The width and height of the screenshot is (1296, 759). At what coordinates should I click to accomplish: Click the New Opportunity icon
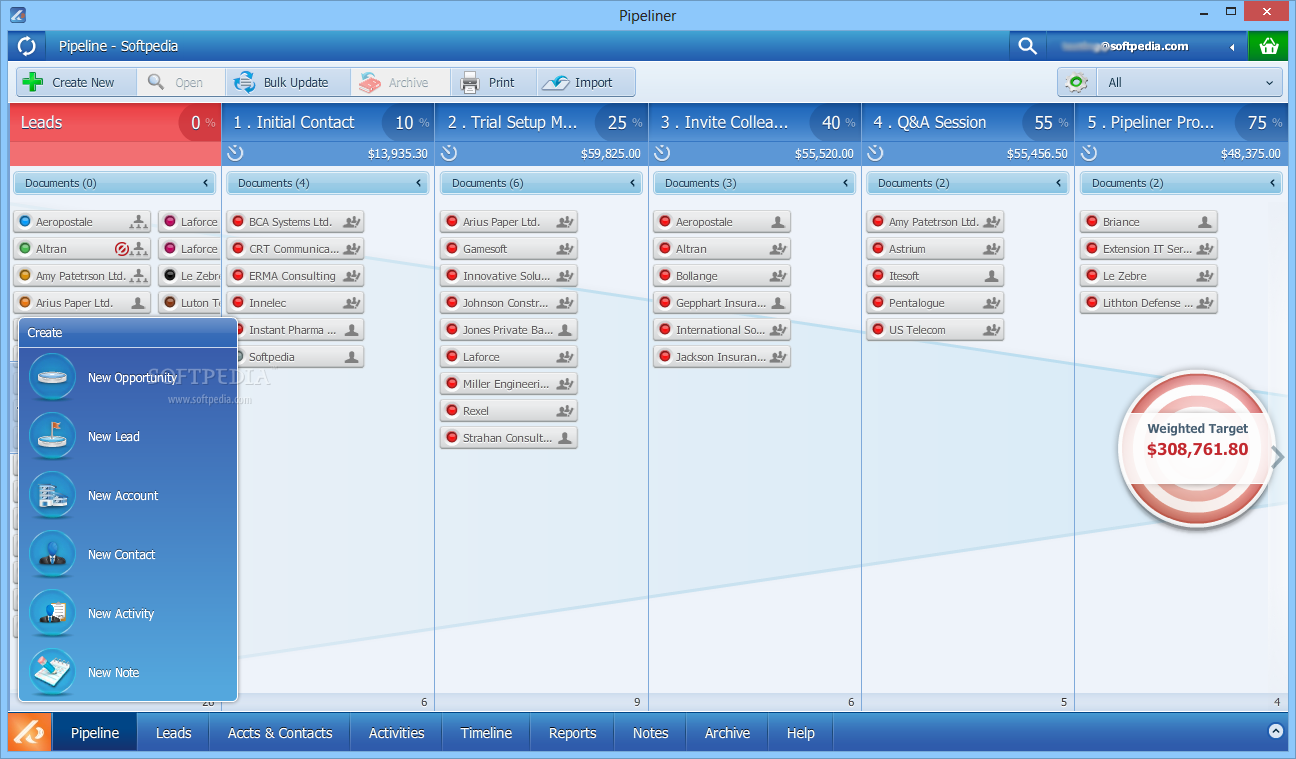53,378
